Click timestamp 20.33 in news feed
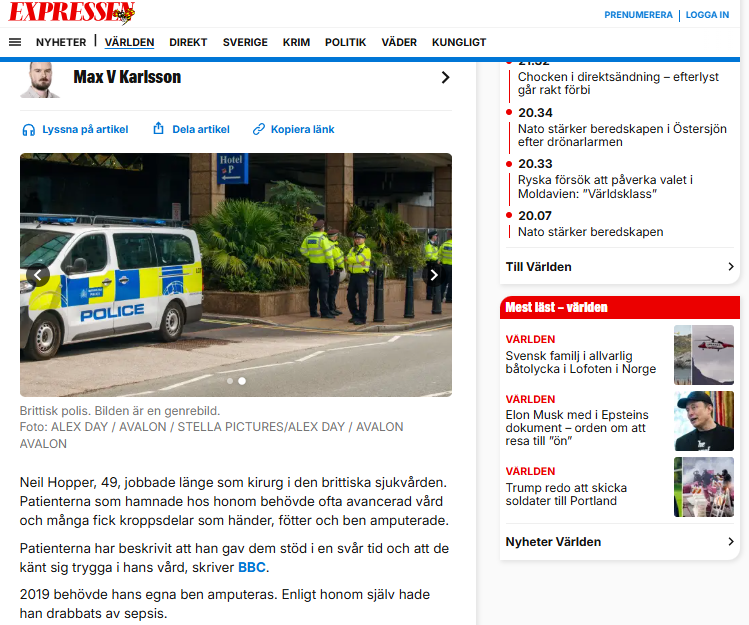 tap(535, 164)
